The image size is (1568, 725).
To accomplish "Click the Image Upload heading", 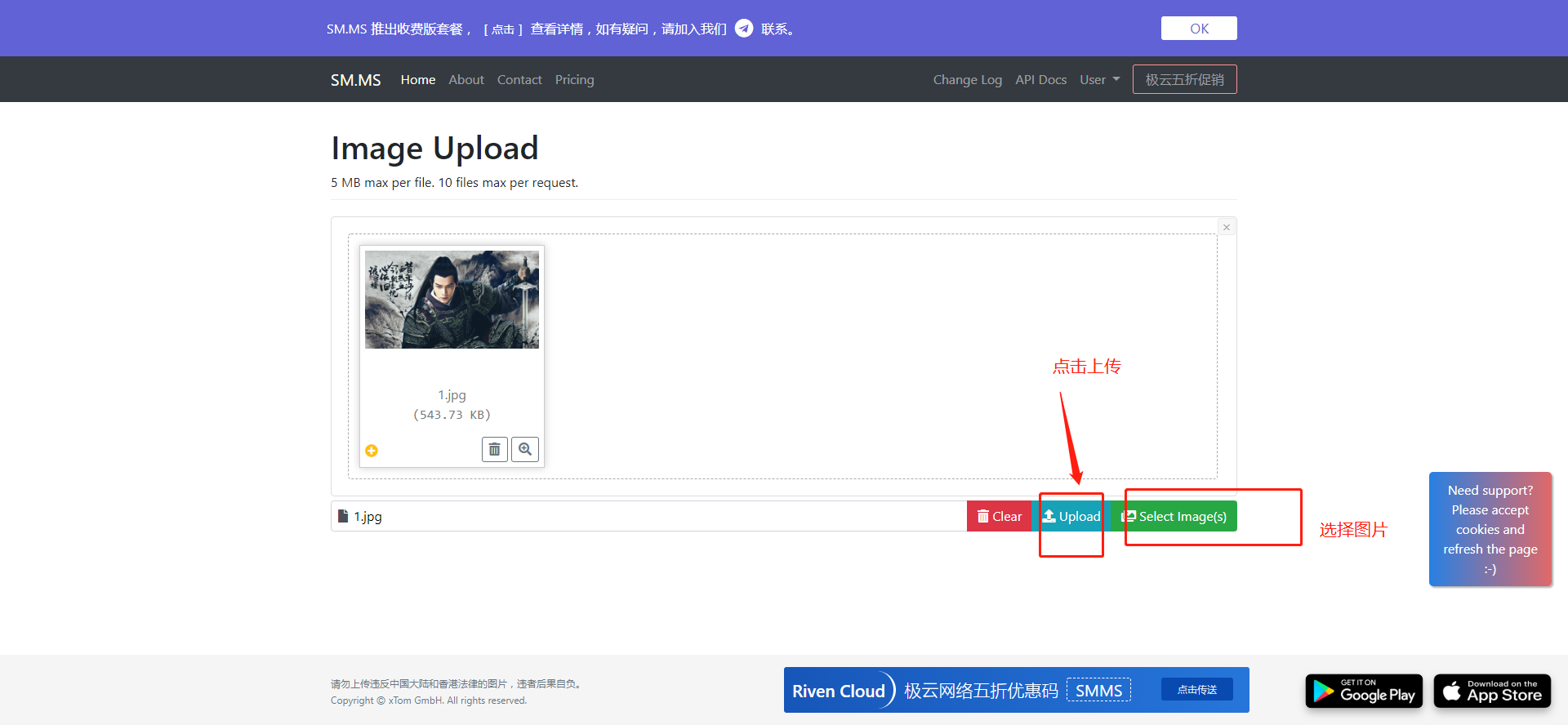I will point(434,149).
